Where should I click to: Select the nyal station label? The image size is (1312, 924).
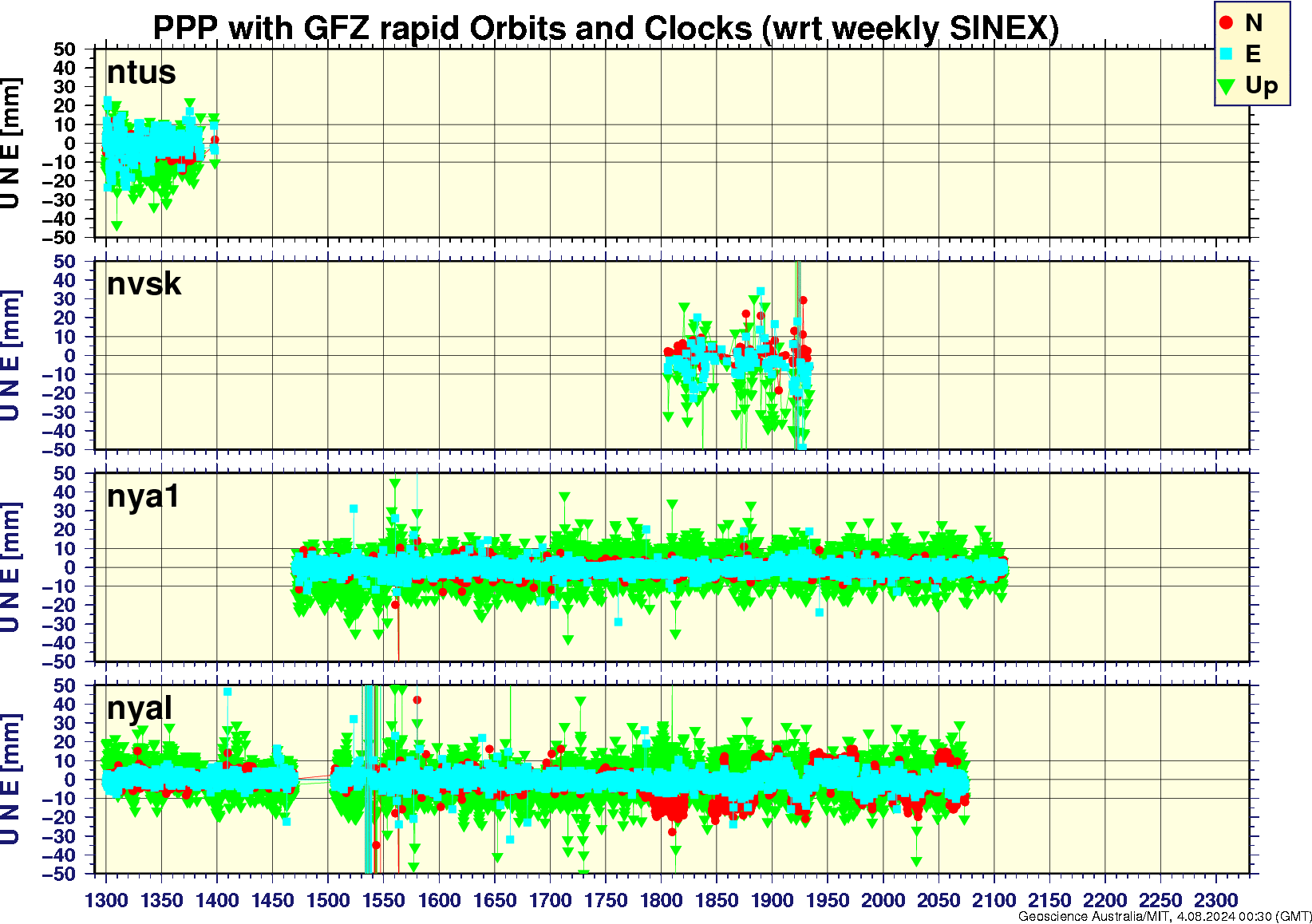pyautogui.click(x=140, y=708)
